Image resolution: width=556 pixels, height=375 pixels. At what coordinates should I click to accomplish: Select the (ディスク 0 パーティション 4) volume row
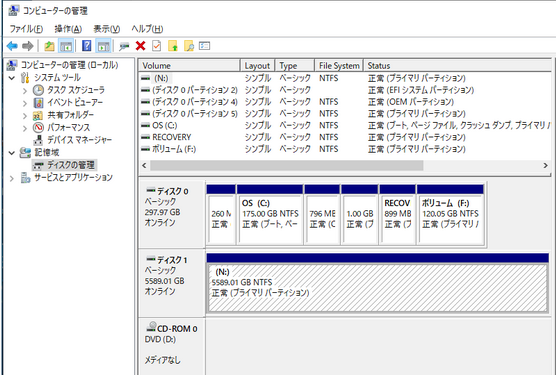click(x=346, y=102)
